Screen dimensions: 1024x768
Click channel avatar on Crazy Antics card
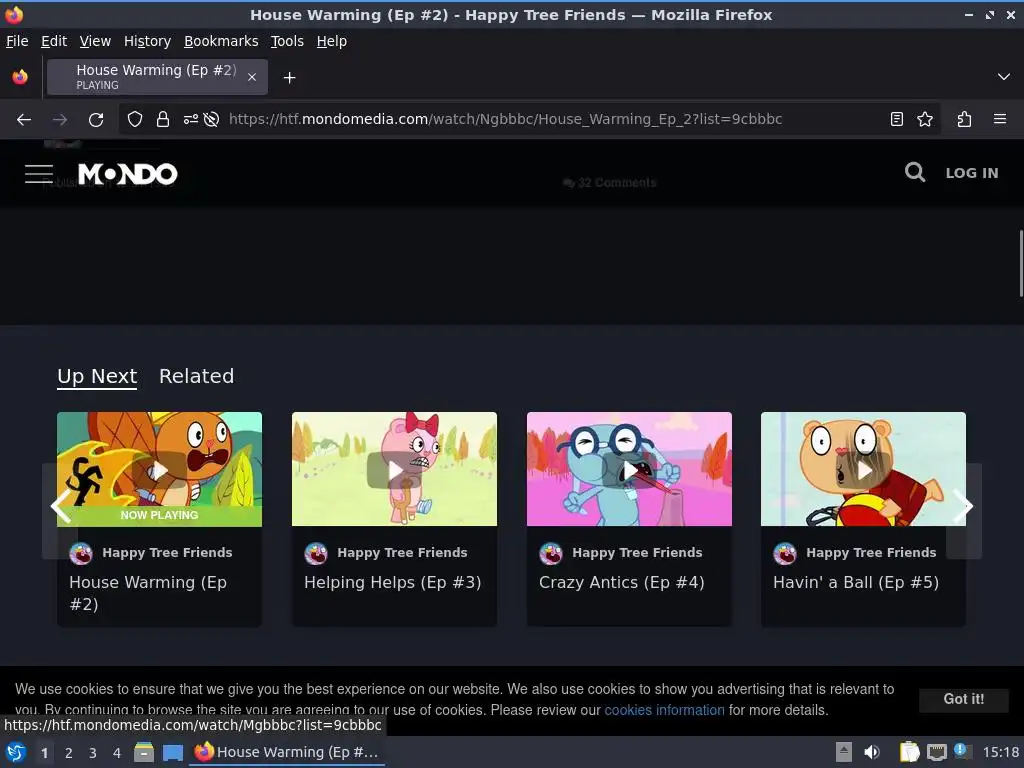[x=551, y=554]
